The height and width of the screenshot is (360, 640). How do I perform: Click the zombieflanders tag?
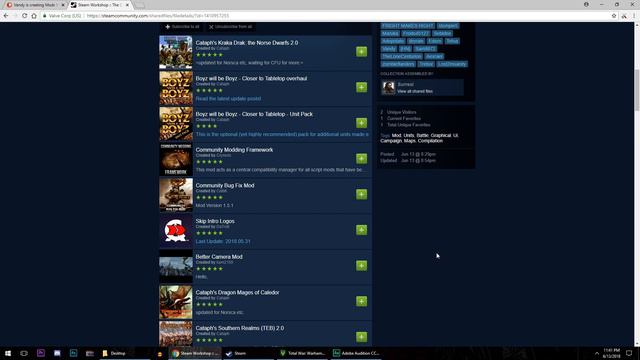tap(398, 64)
